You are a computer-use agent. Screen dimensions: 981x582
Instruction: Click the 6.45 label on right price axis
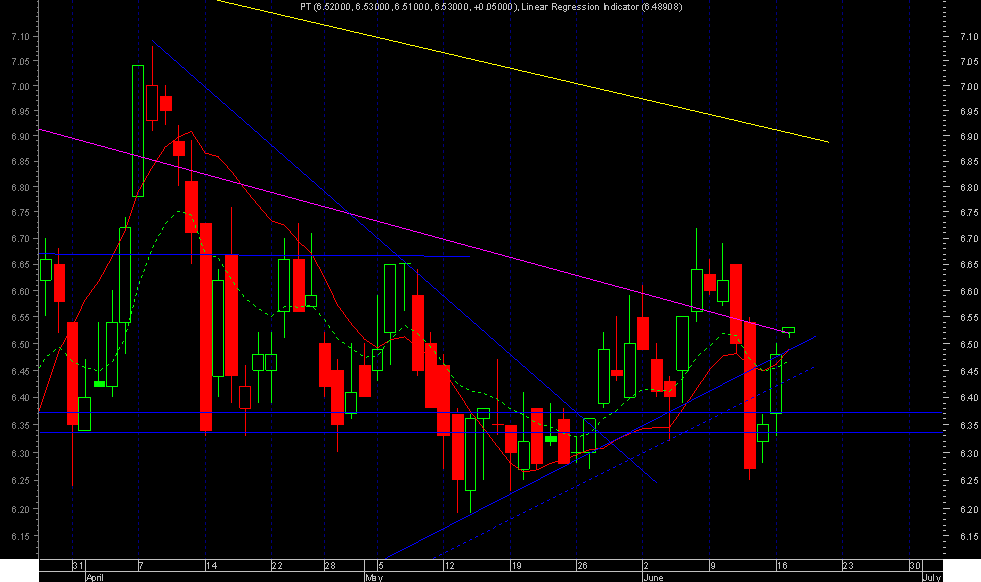point(969,371)
